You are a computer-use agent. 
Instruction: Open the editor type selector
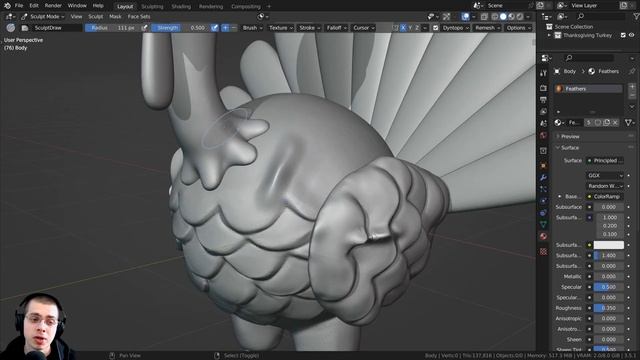[x=10, y=17]
